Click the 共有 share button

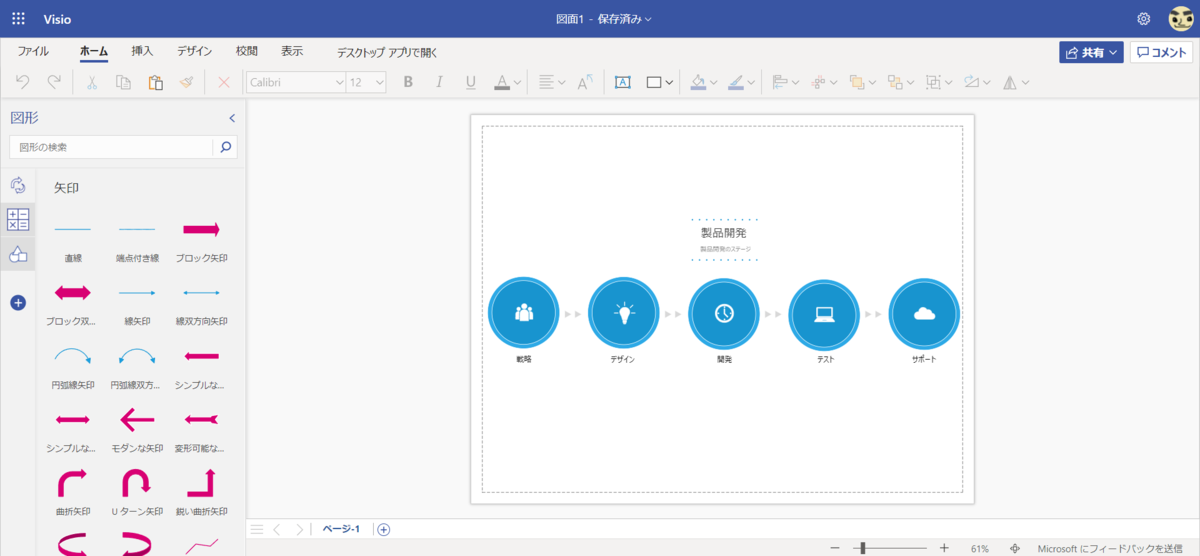(x=1091, y=52)
